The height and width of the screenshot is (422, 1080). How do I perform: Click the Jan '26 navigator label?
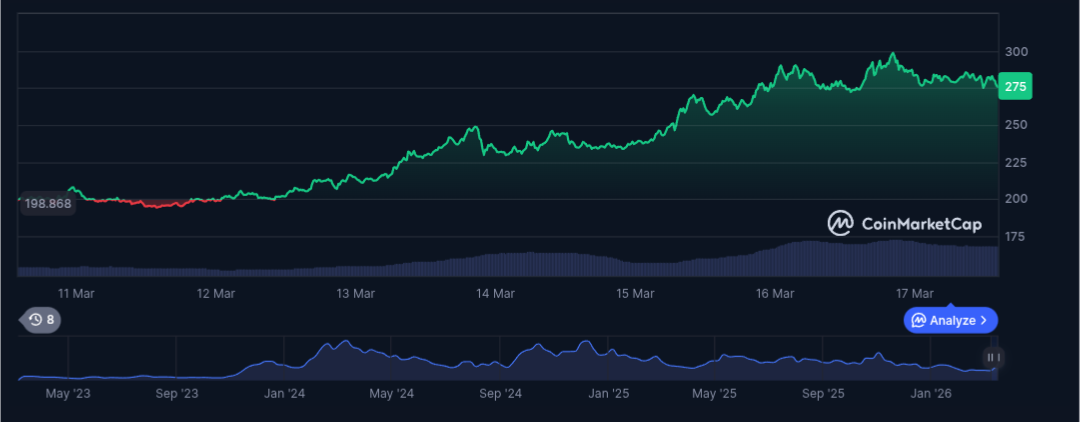(931, 394)
